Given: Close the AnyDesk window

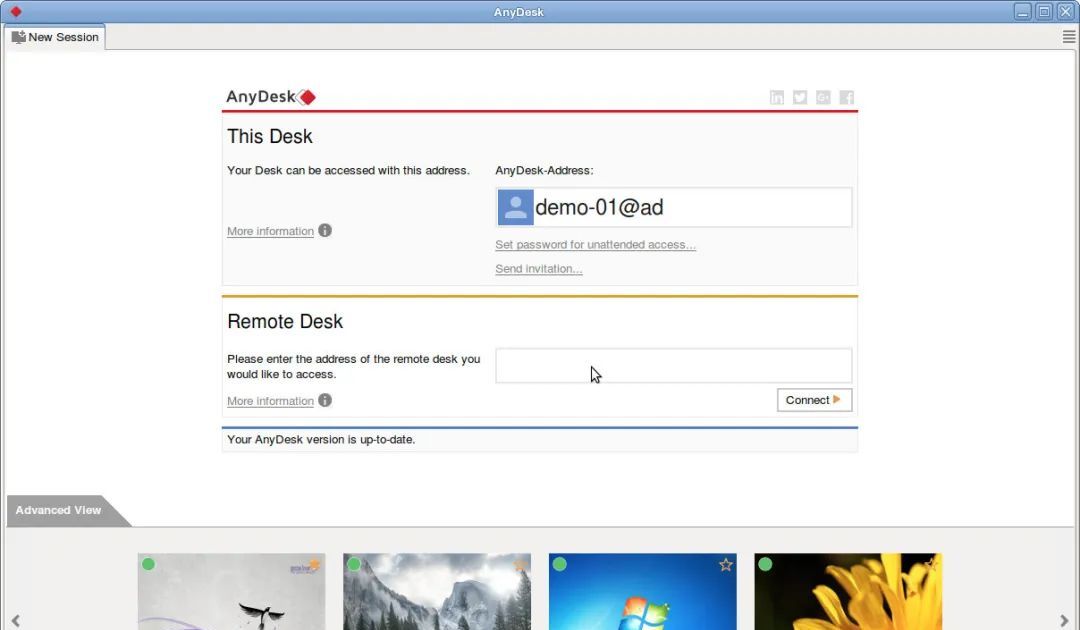Looking at the screenshot, I should tap(1065, 12).
